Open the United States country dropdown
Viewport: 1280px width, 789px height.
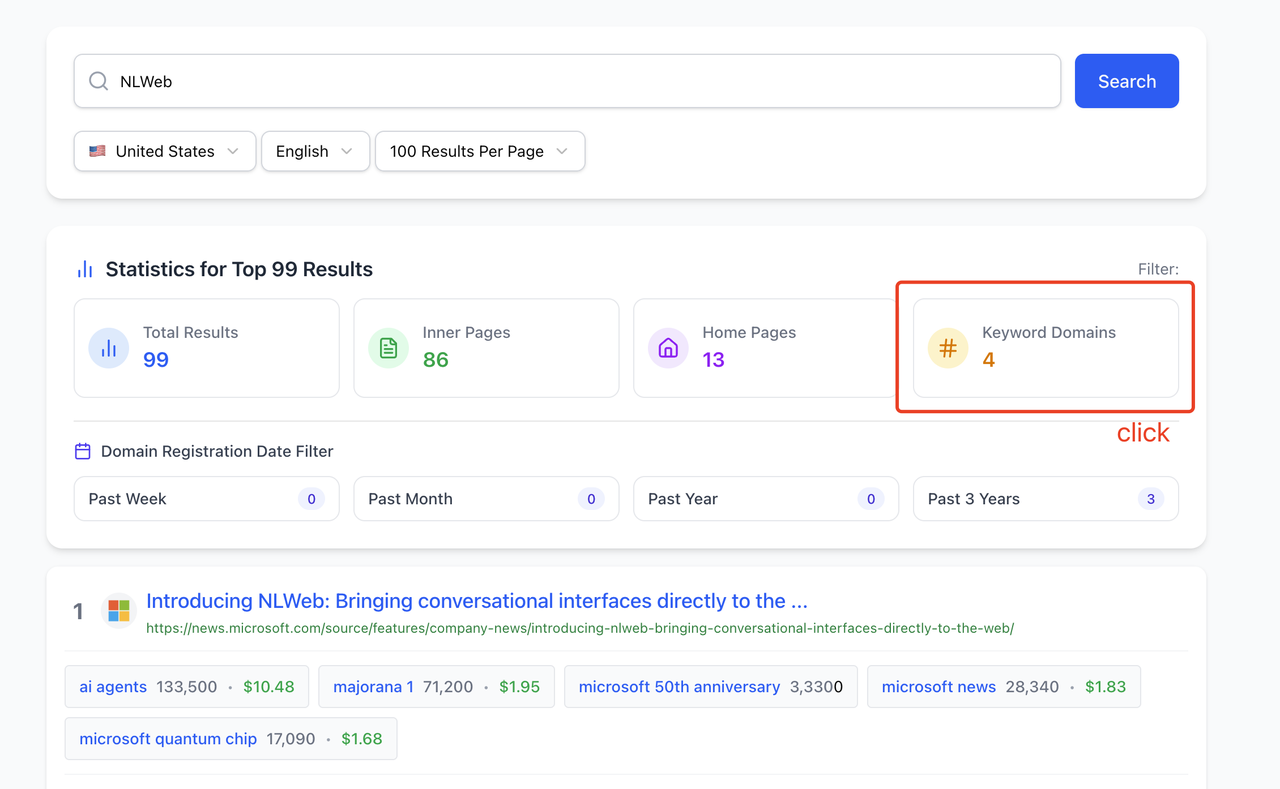165,151
